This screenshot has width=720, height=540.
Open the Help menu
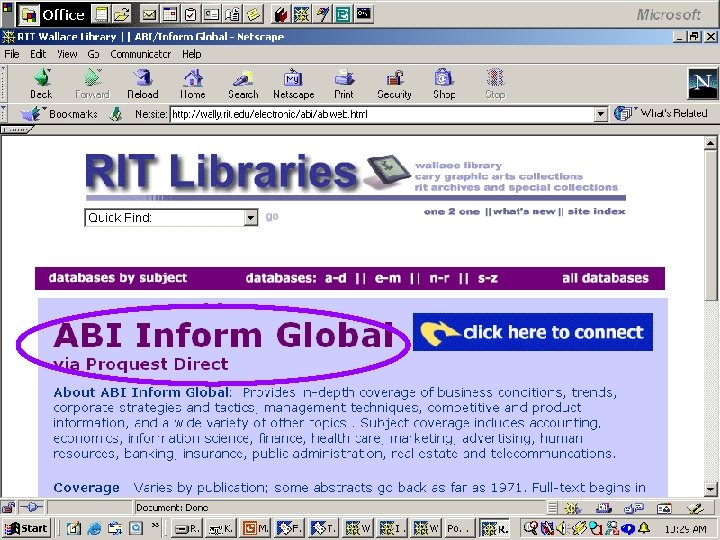pos(191,54)
